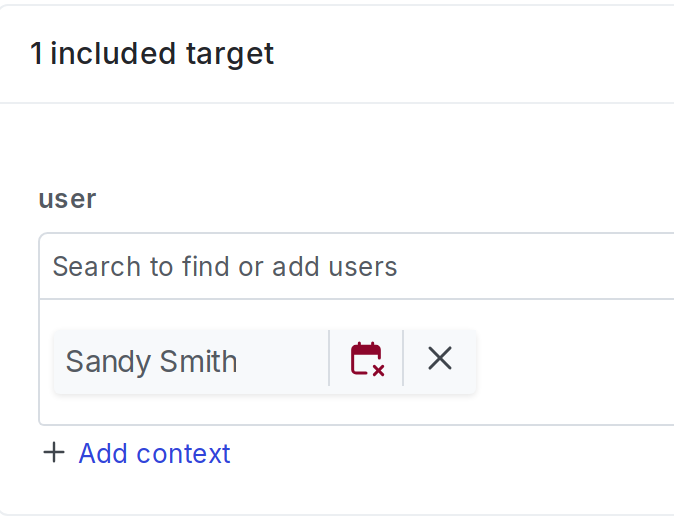Click the placeholder text in the users search box

click(225, 266)
